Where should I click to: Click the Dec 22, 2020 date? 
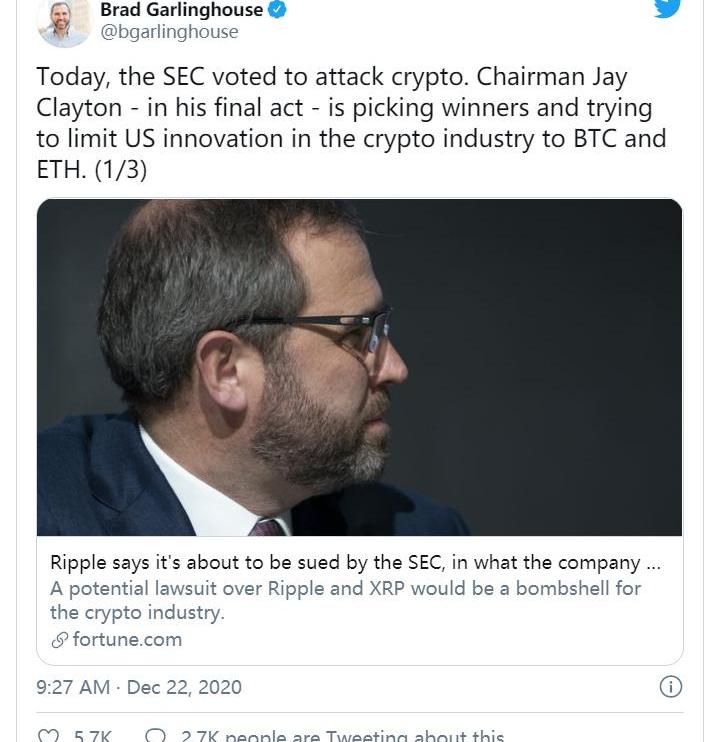click(x=184, y=688)
